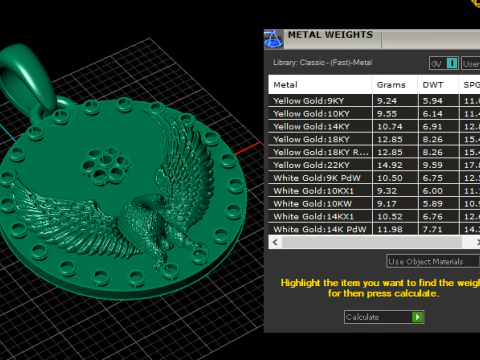
Task: Select the Yellow Gold:18KY row
Action: pos(374,139)
